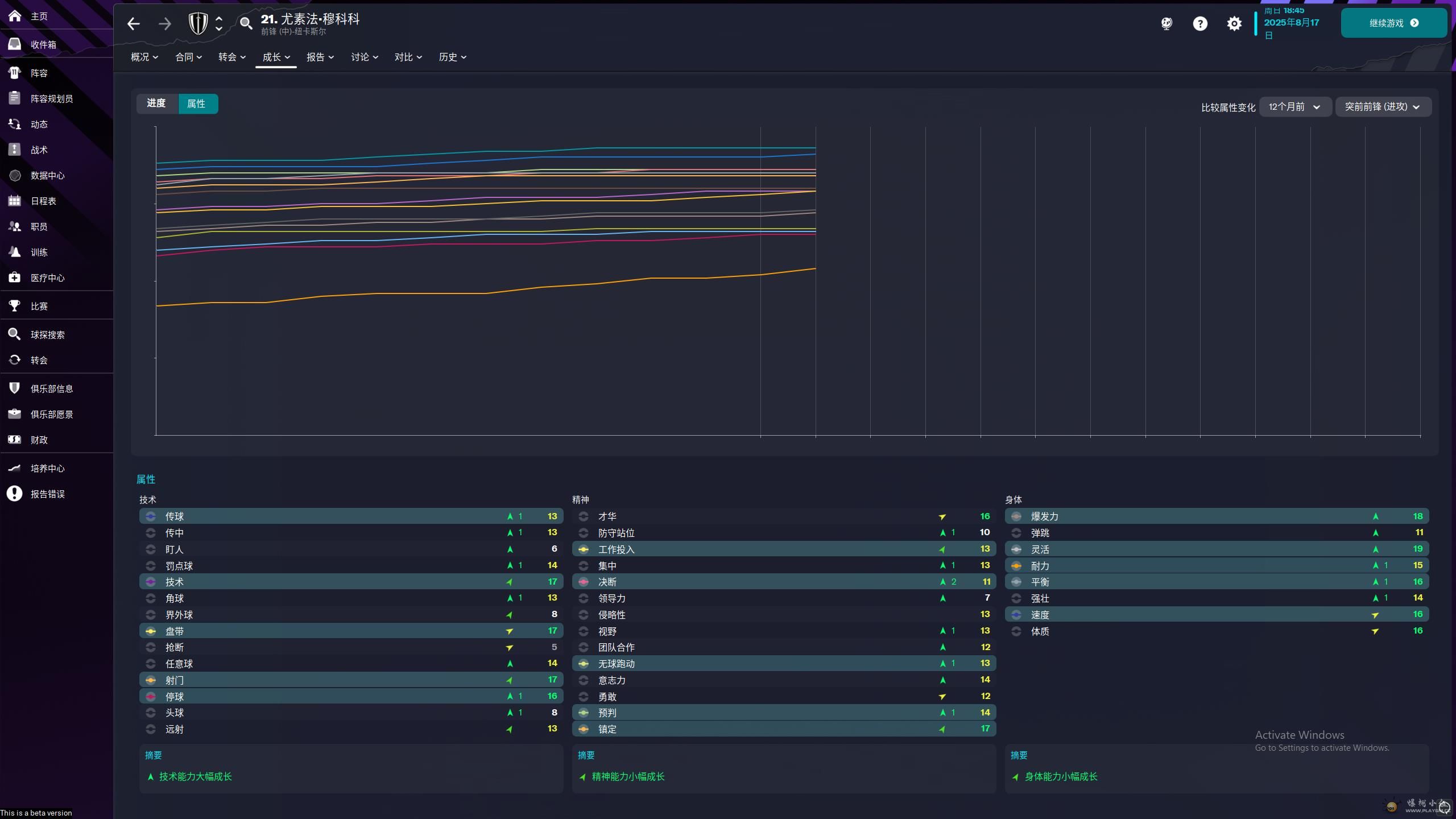Click the 2025年8月17 date display
This screenshot has height=819, width=1456.
click(x=1292, y=23)
